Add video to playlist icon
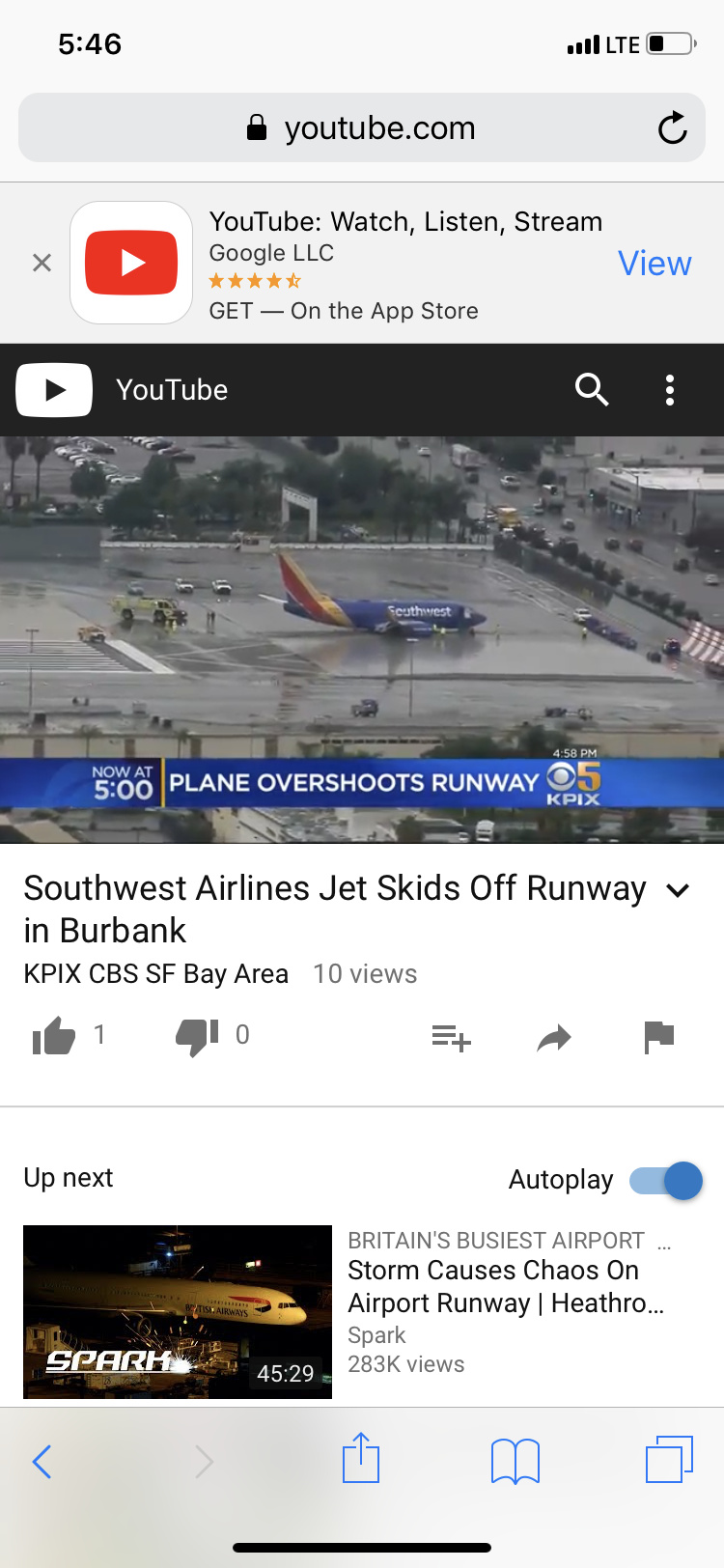The height and width of the screenshot is (1568, 724). point(451,1038)
